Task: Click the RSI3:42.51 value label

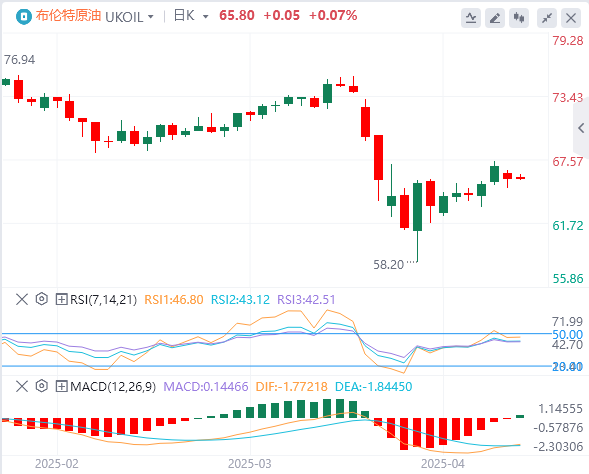Action: [306, 300]
